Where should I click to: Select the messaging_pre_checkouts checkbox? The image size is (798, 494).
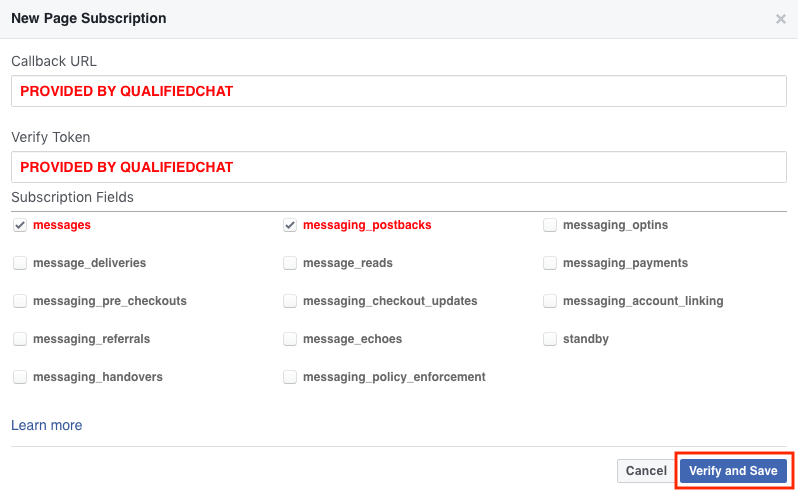(20, 301)
